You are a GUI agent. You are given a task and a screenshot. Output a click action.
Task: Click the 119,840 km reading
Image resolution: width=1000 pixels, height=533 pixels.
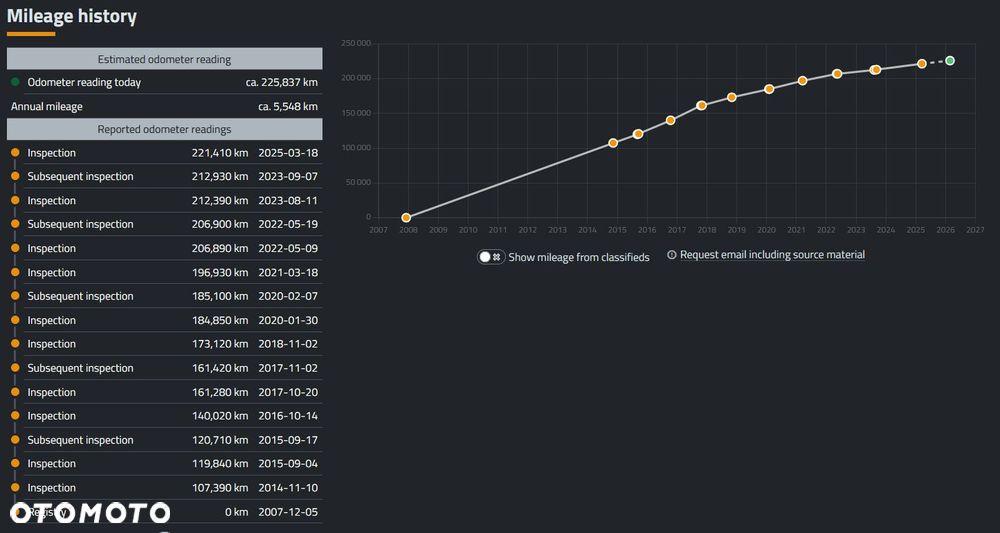[x=220, y=464]
